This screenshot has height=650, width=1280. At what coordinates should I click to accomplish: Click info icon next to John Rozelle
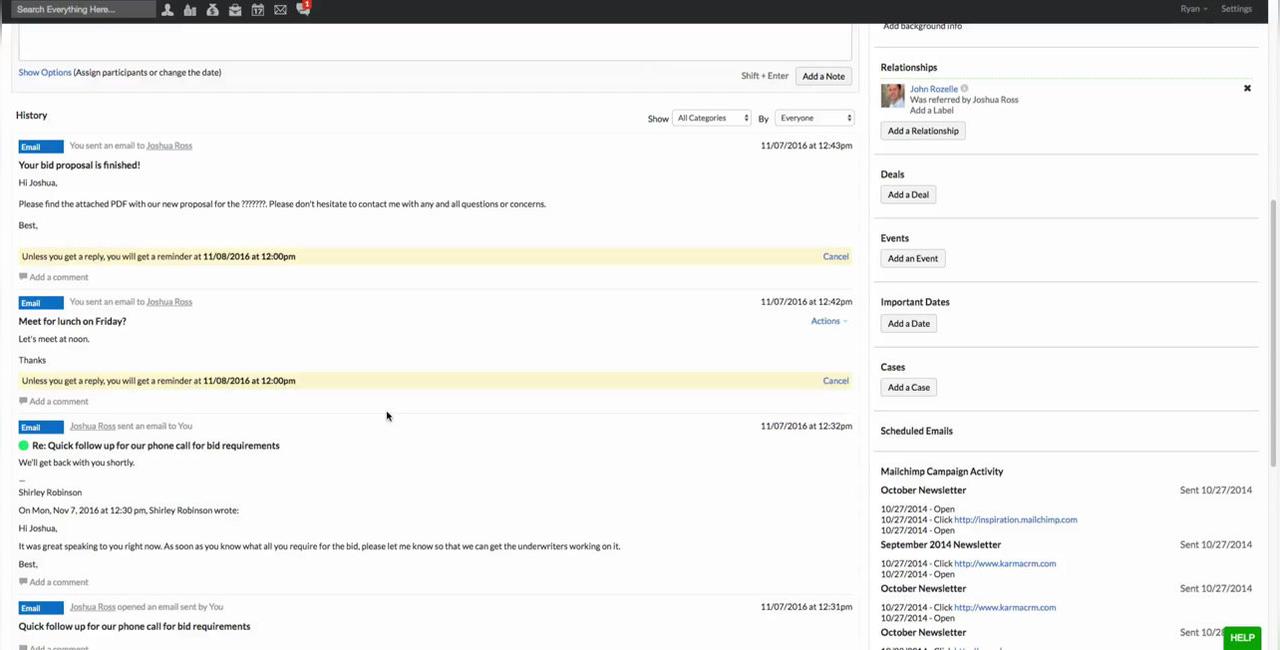(964, 89)
